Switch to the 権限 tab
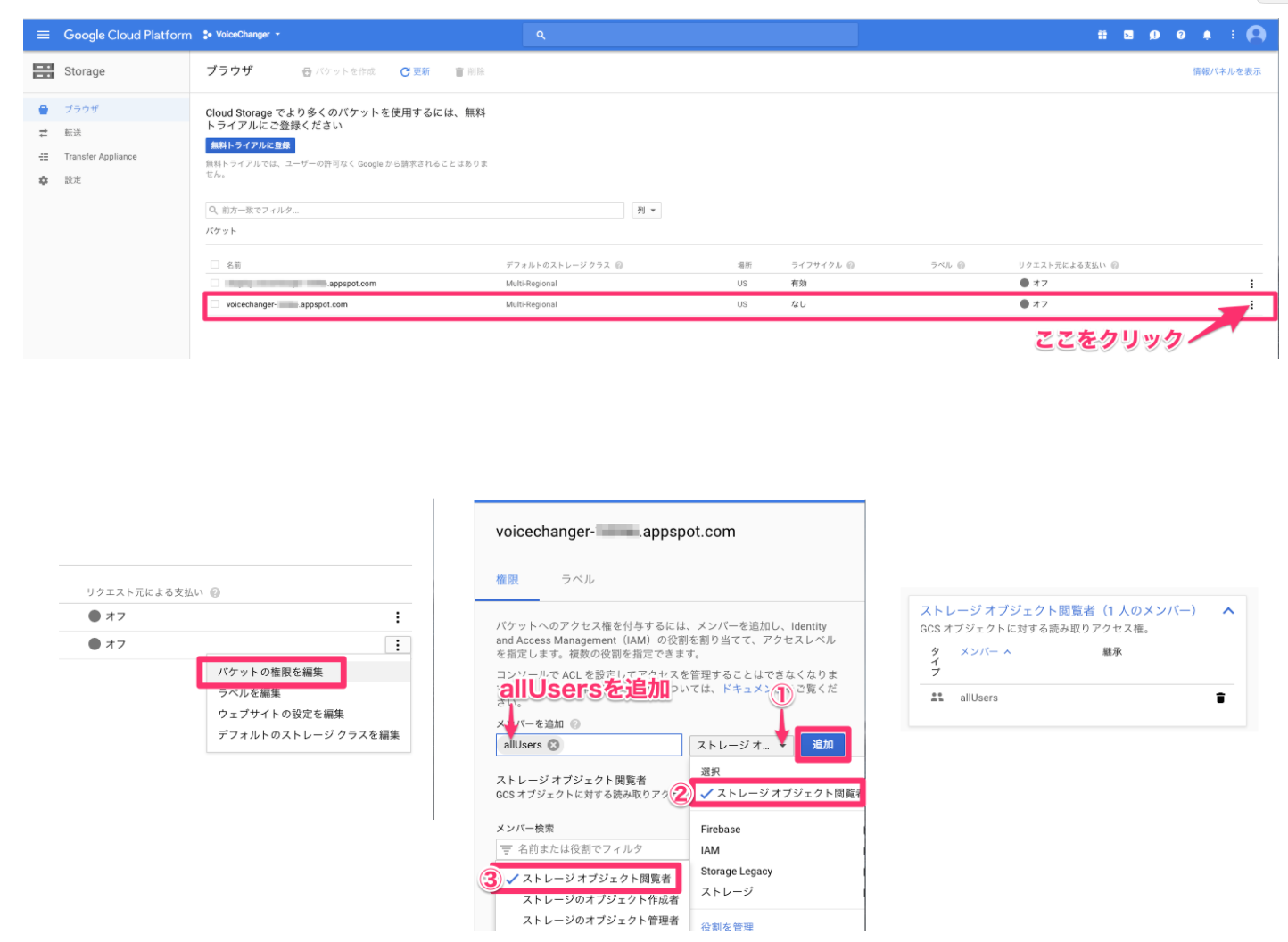Viewport: 1288px width, 942px height. [508, 580]
